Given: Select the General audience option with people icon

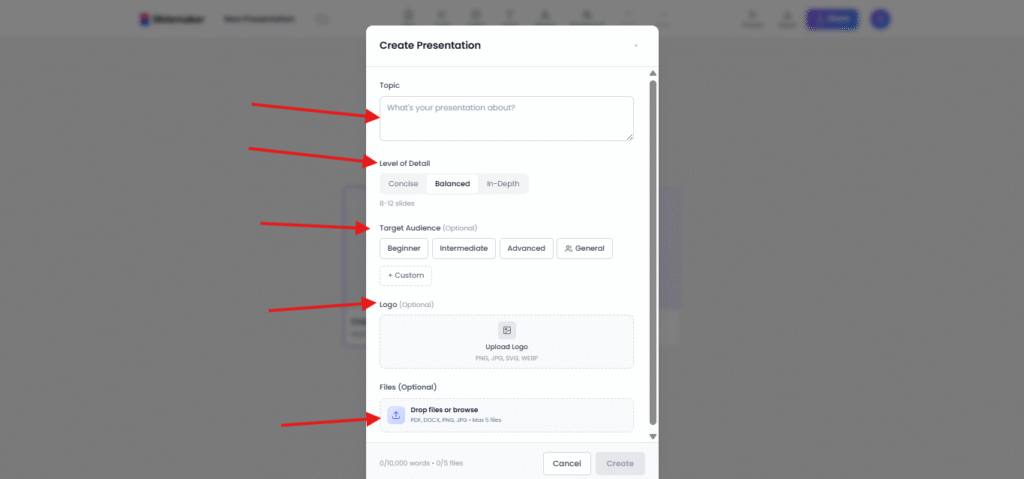Looking at the screenshot, I should 584,248.
